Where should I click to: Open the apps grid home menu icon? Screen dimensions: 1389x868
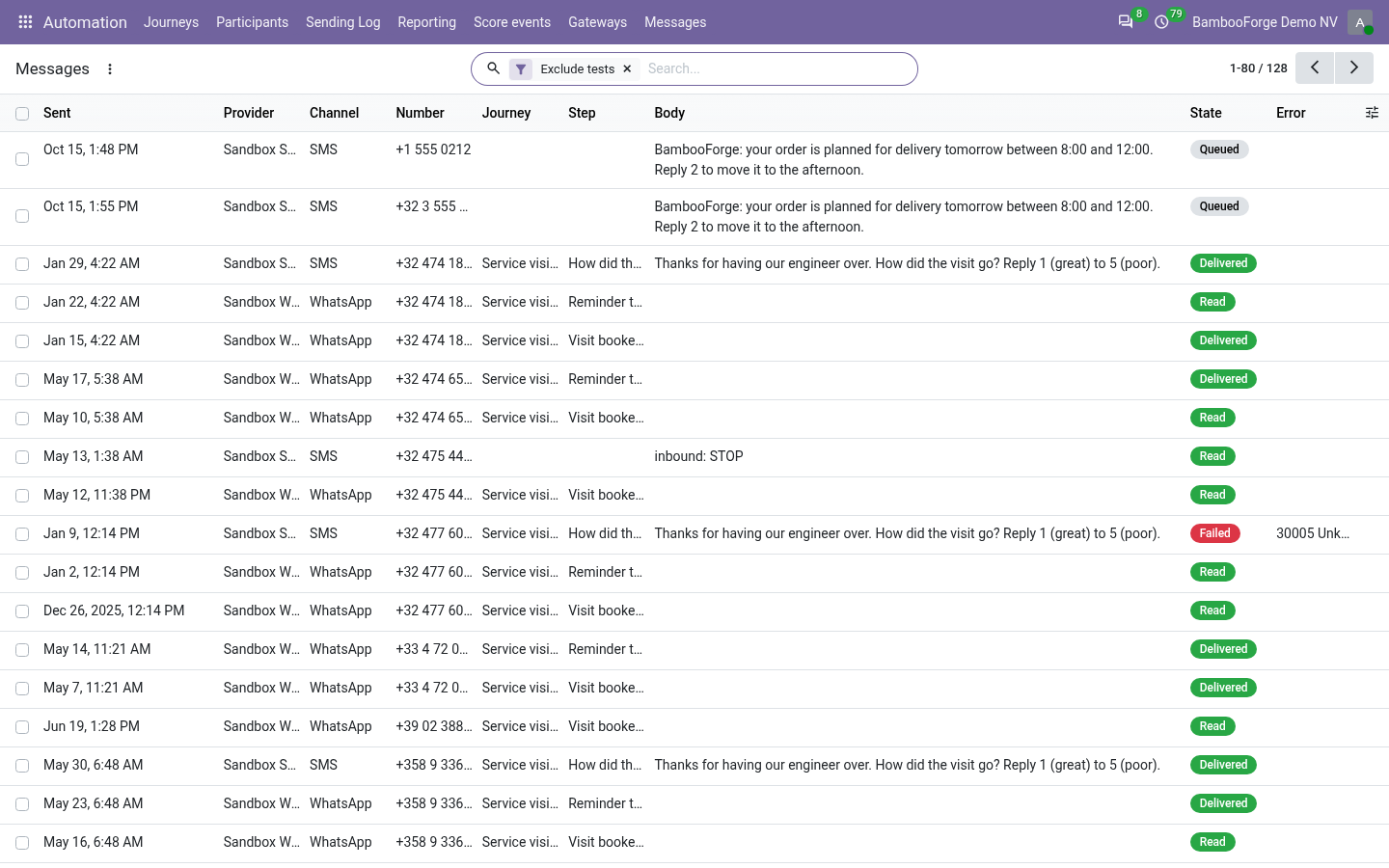[x=25, y=22]
